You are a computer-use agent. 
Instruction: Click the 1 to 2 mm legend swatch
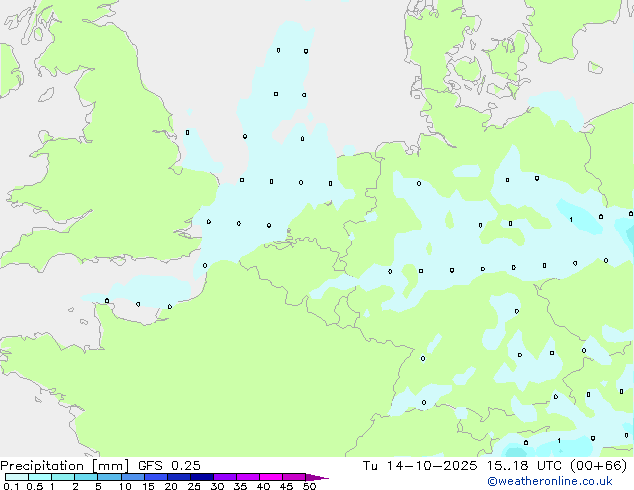(63, 477)
